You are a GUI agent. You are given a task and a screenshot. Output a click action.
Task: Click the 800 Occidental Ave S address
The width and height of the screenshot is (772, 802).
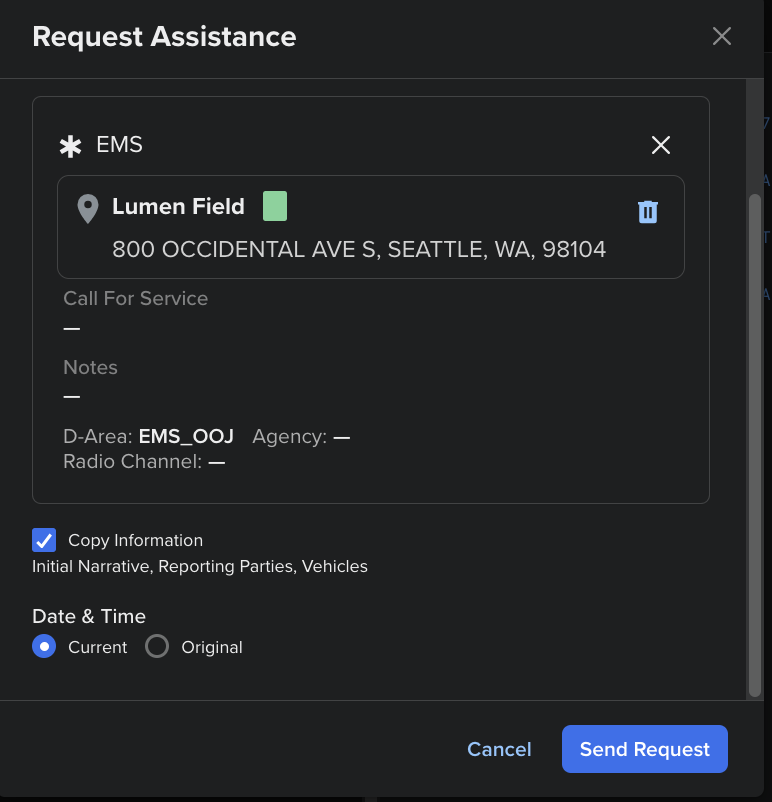pos(359,249)
